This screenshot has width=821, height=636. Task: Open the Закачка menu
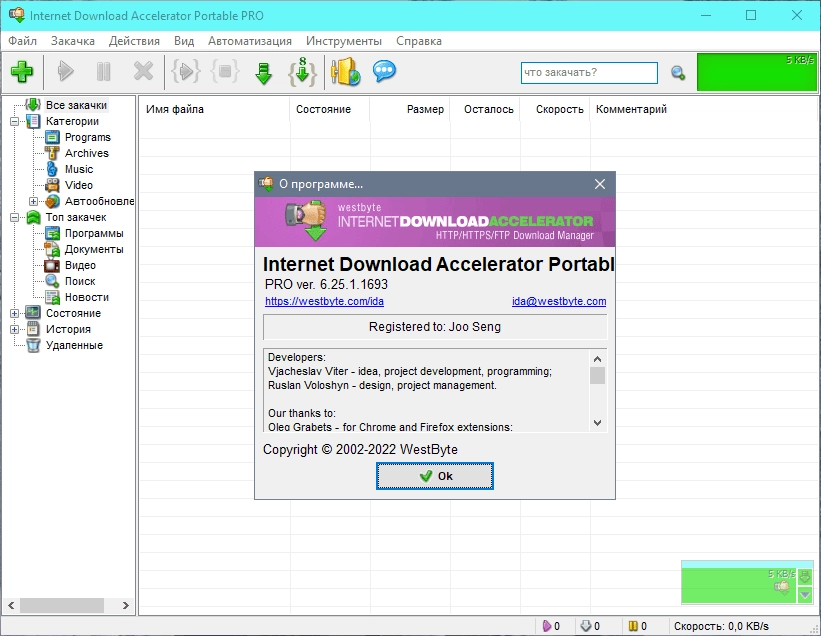[73, 41]
